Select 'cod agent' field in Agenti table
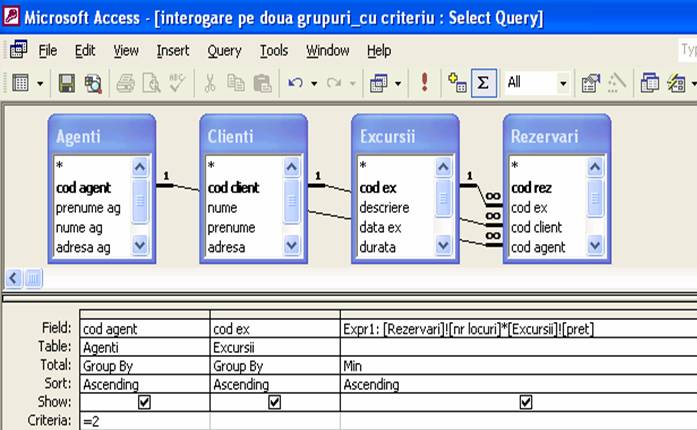This screenshot has height=430, width=697. pos(83,187)
